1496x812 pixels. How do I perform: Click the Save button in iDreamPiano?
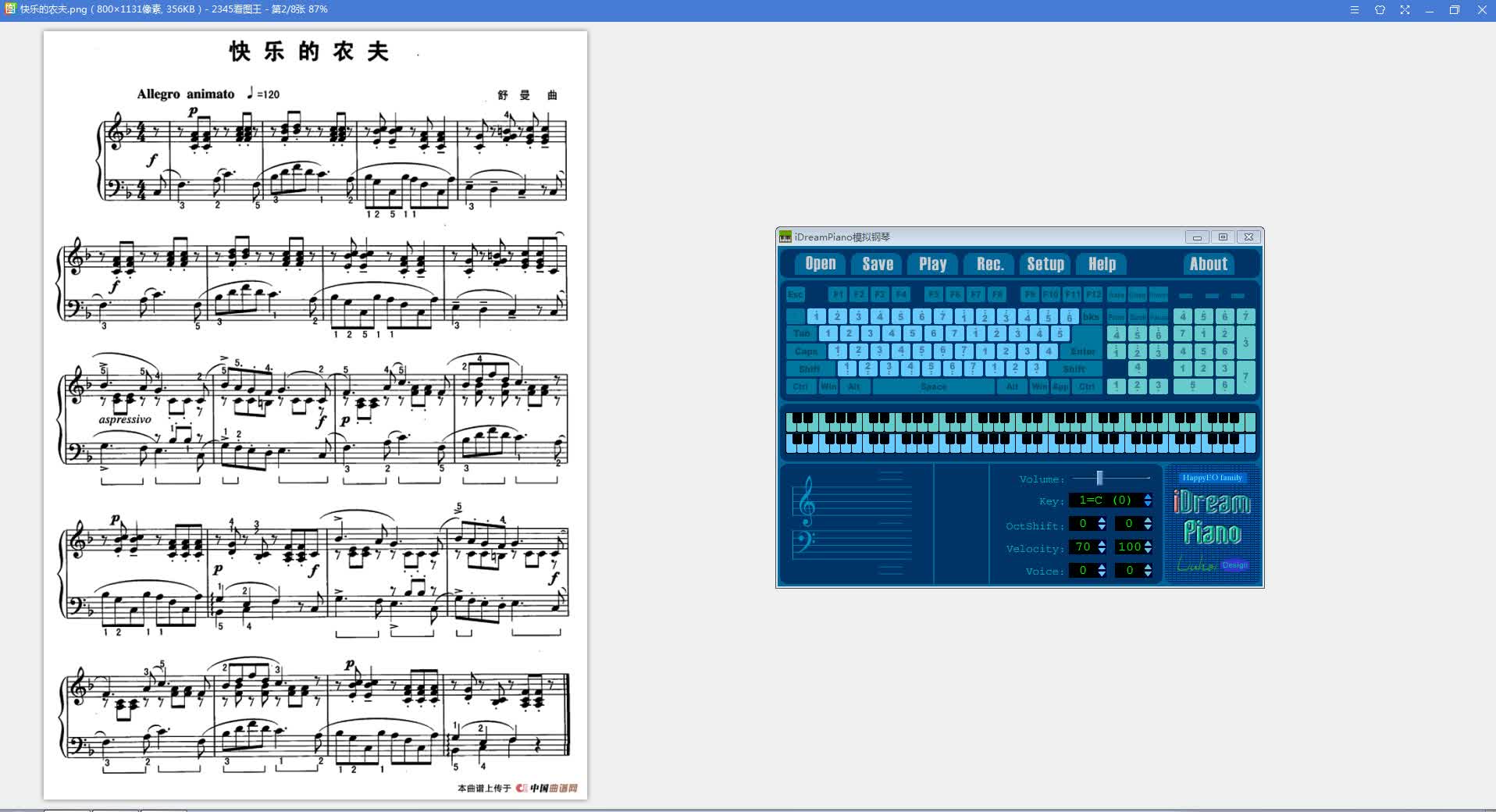[x=878, y=264]
